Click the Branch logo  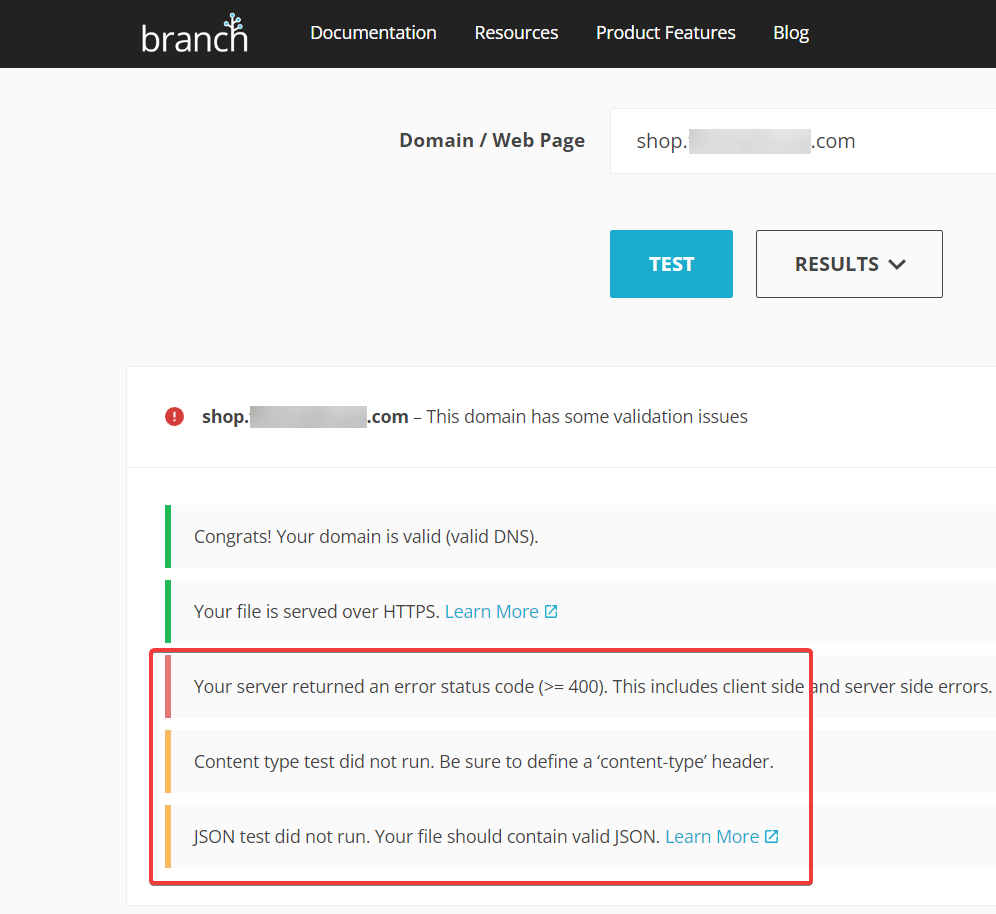194,34
